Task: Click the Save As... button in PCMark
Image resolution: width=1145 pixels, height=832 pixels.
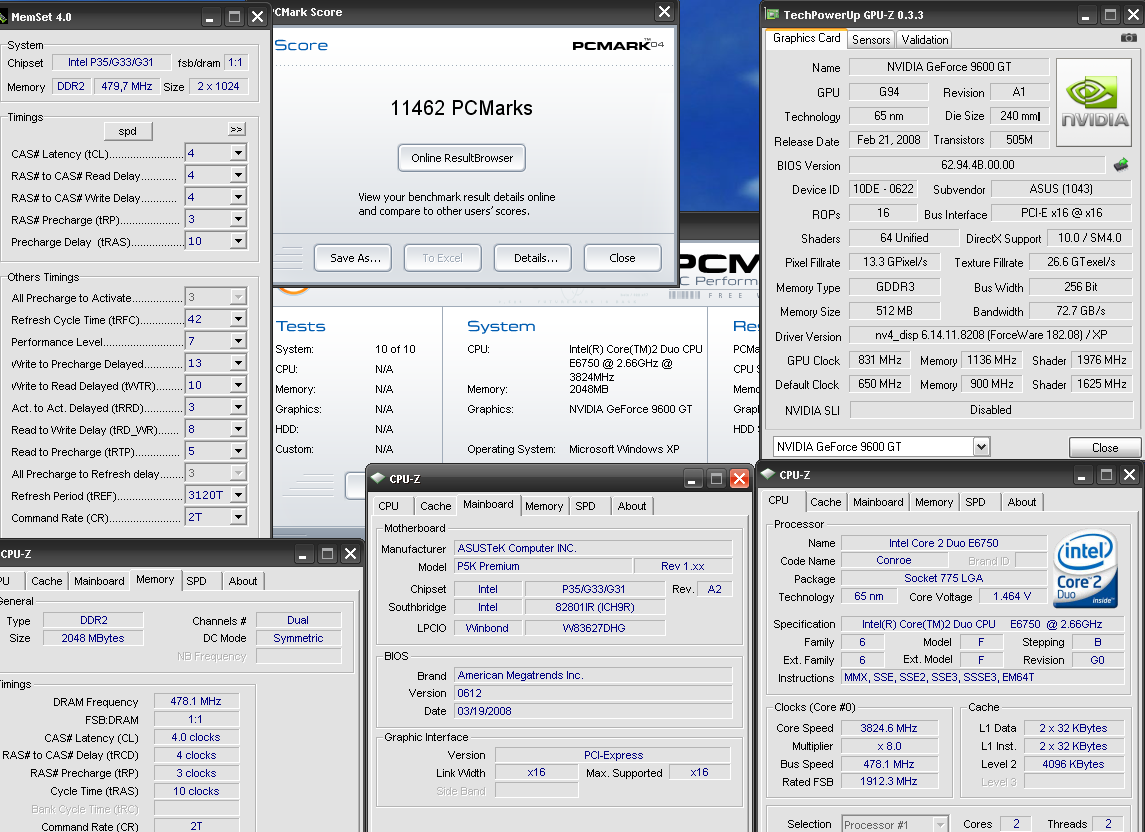Action: point(352,258)
